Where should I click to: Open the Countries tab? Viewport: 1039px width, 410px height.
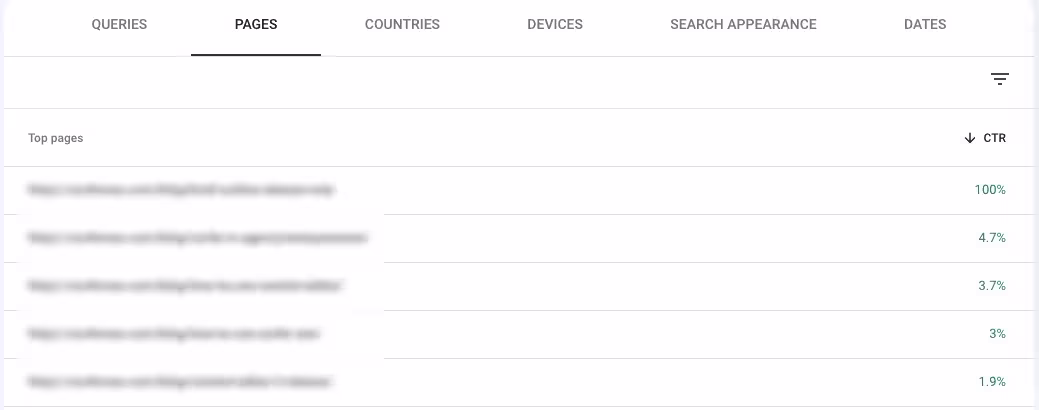402,25
